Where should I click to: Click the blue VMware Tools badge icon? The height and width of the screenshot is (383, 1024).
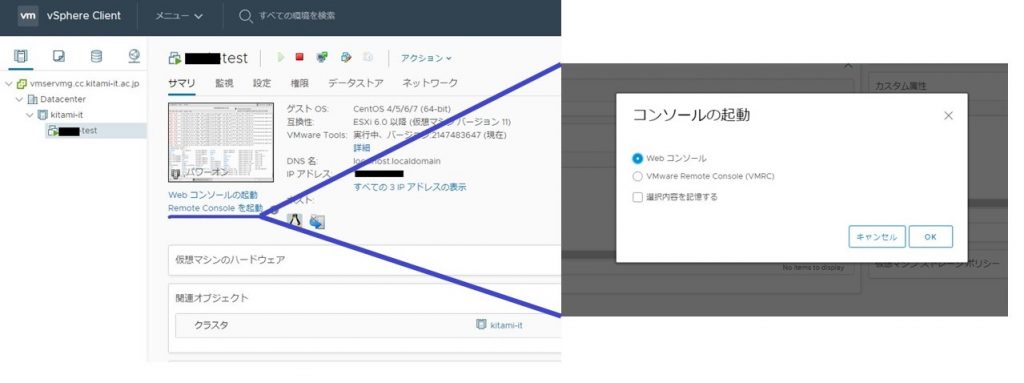[317, 221]
